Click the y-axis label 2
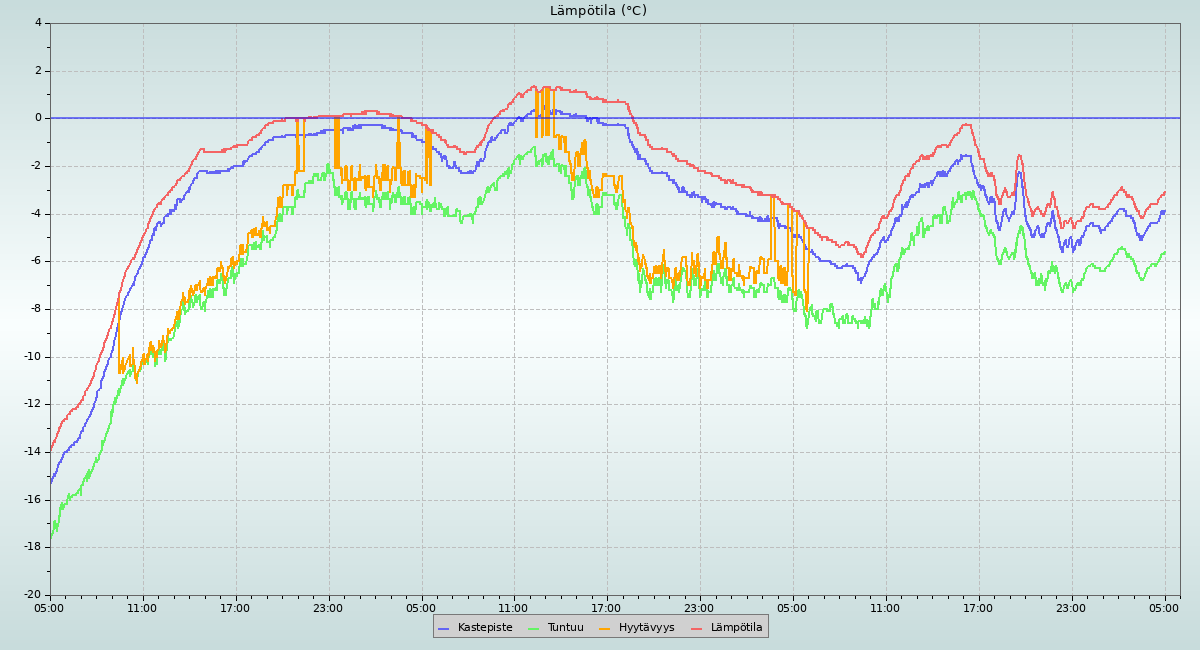Viewport: 1200px width, 650px height. point(38,71)
